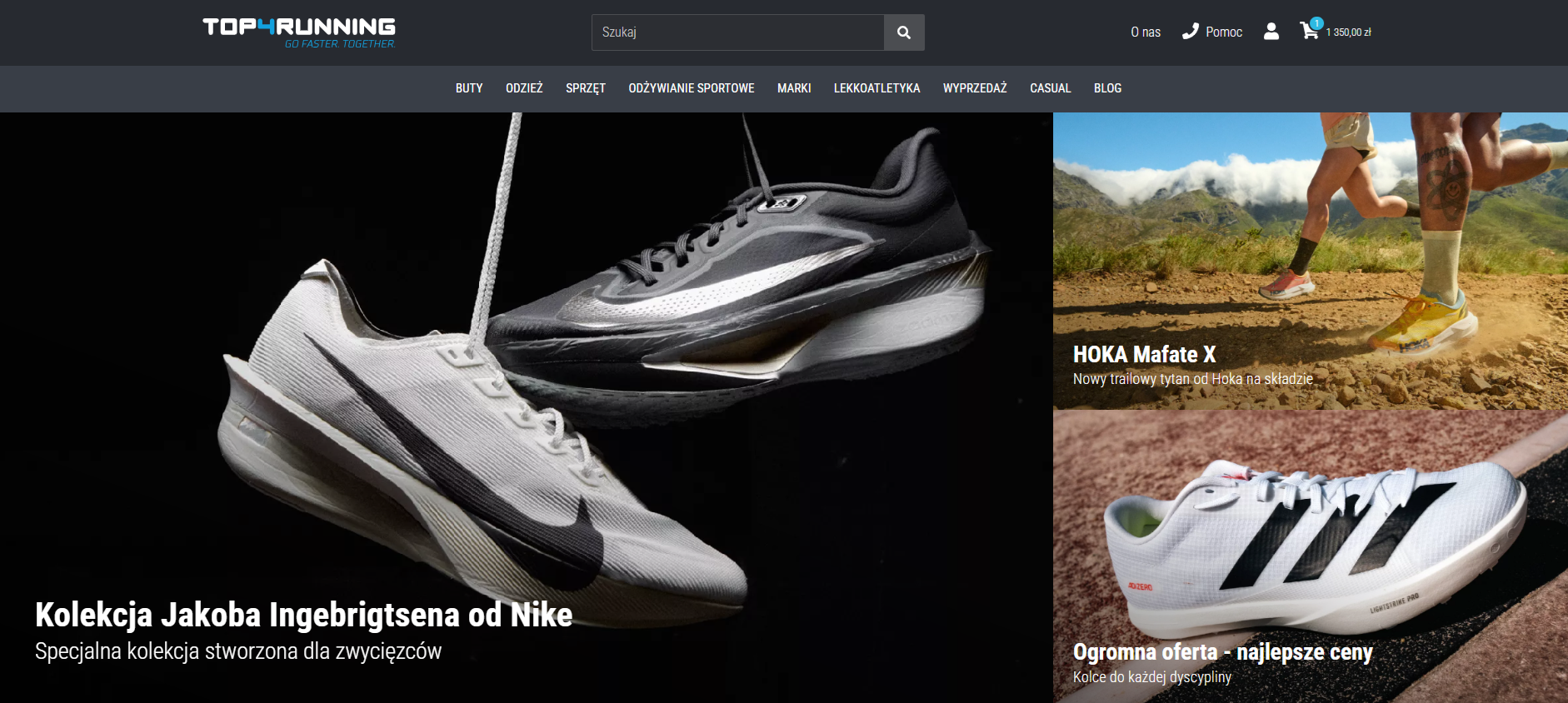This screenshot has width=1568, height=703.
Task: Open Ogromna oferta - najlepsze ceny headline
Action: [x=1222, y=652]
